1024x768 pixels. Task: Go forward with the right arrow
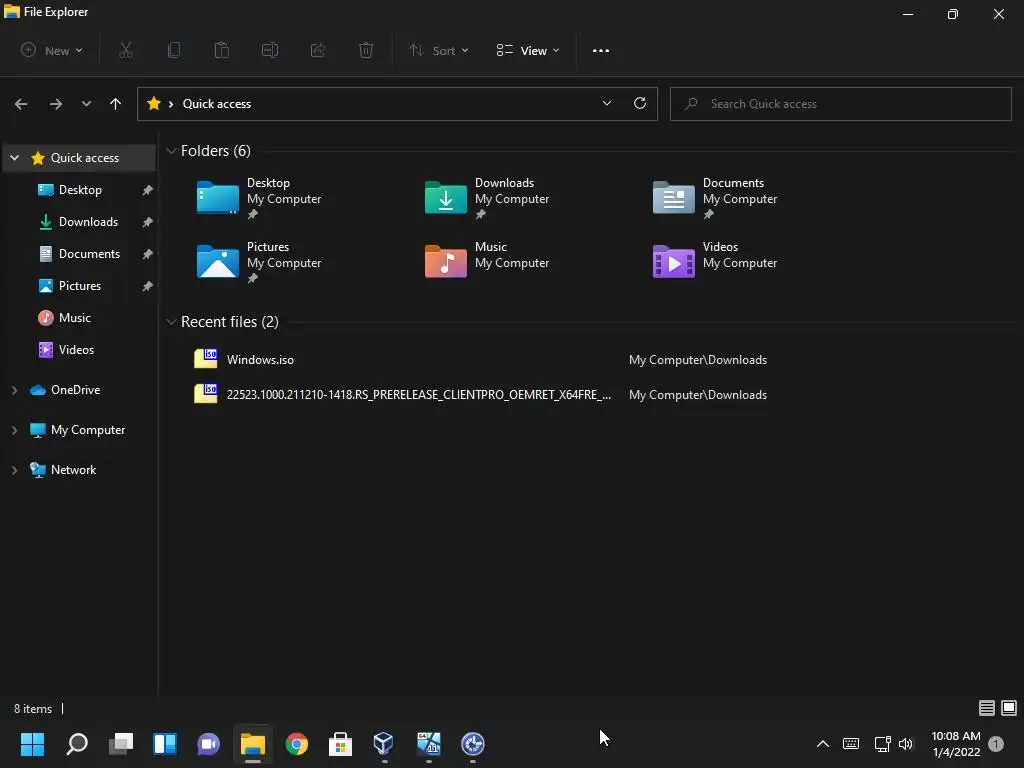click(x=56, y=104)
